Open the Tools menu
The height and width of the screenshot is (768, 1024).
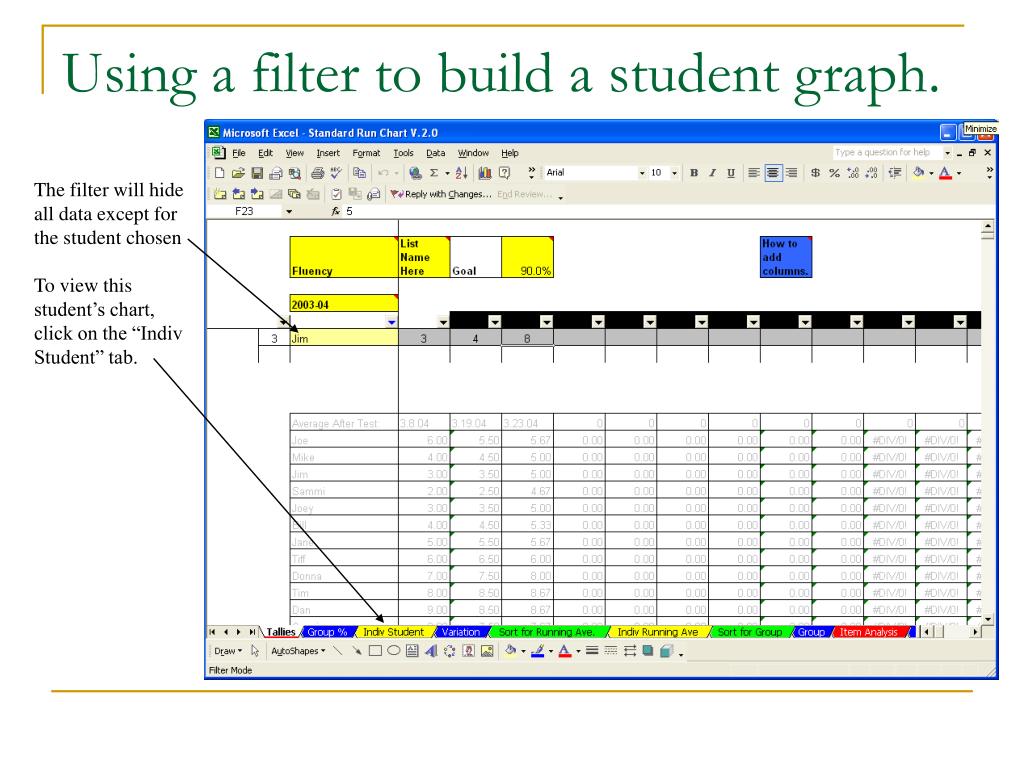tap(403, 153)
